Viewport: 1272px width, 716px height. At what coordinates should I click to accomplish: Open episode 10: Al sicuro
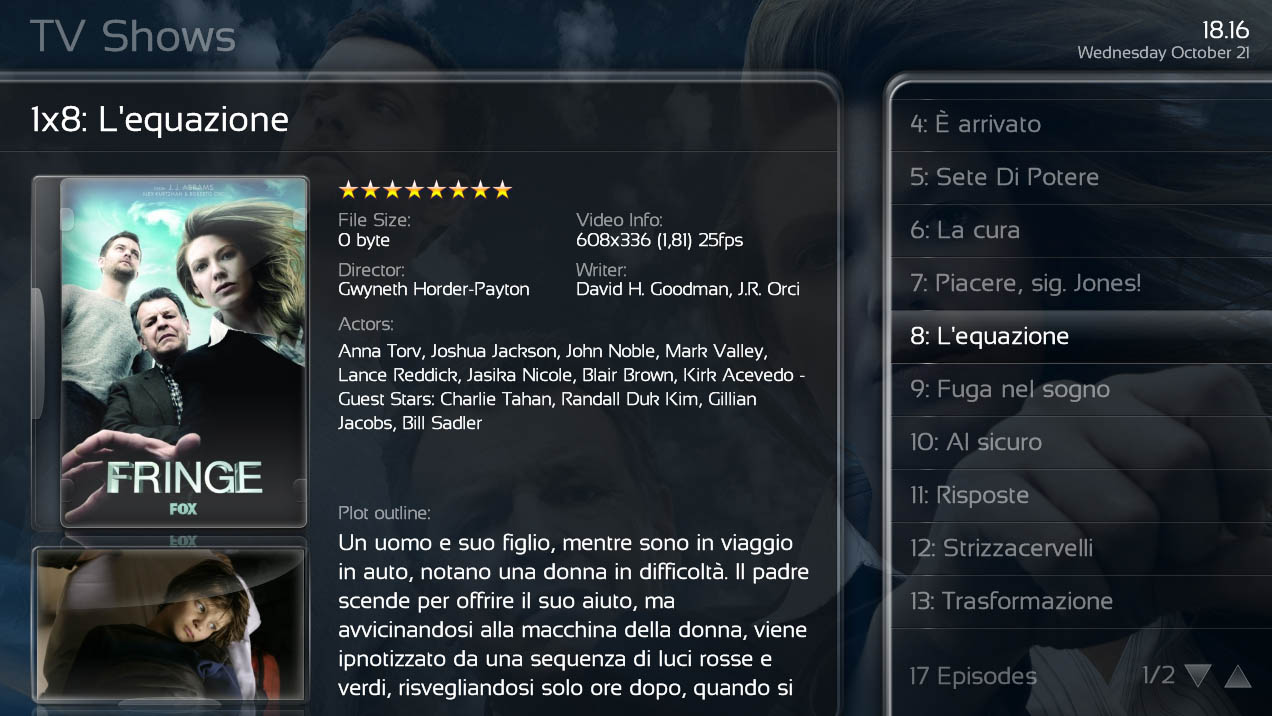(x=1080, y=442)
